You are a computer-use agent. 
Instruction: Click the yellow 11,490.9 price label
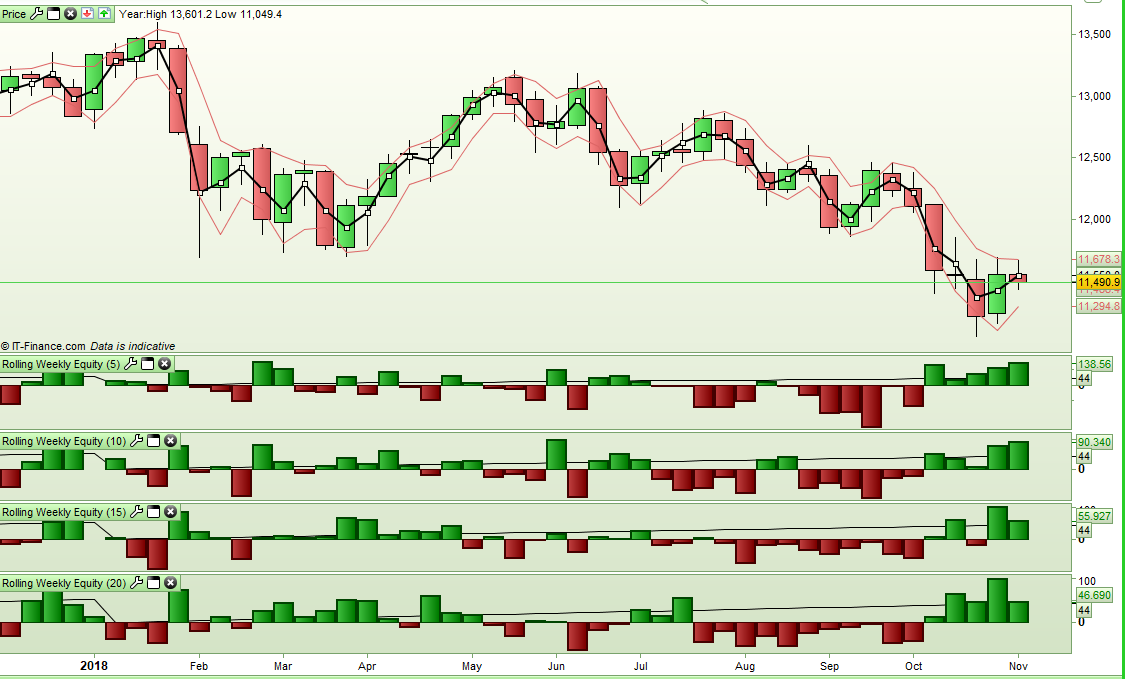[x=1100, y=284]
